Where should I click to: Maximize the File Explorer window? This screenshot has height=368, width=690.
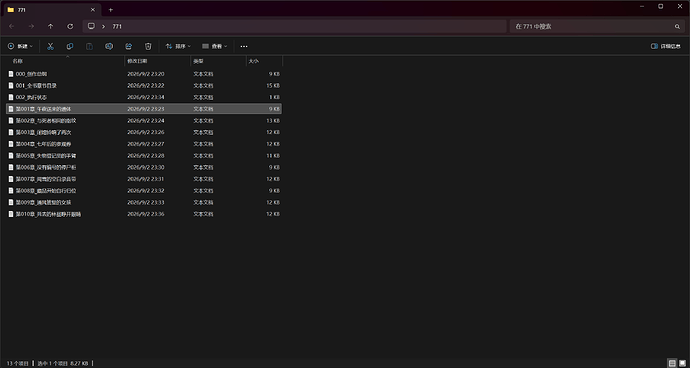pyautogui.click(x=661, y=6)
